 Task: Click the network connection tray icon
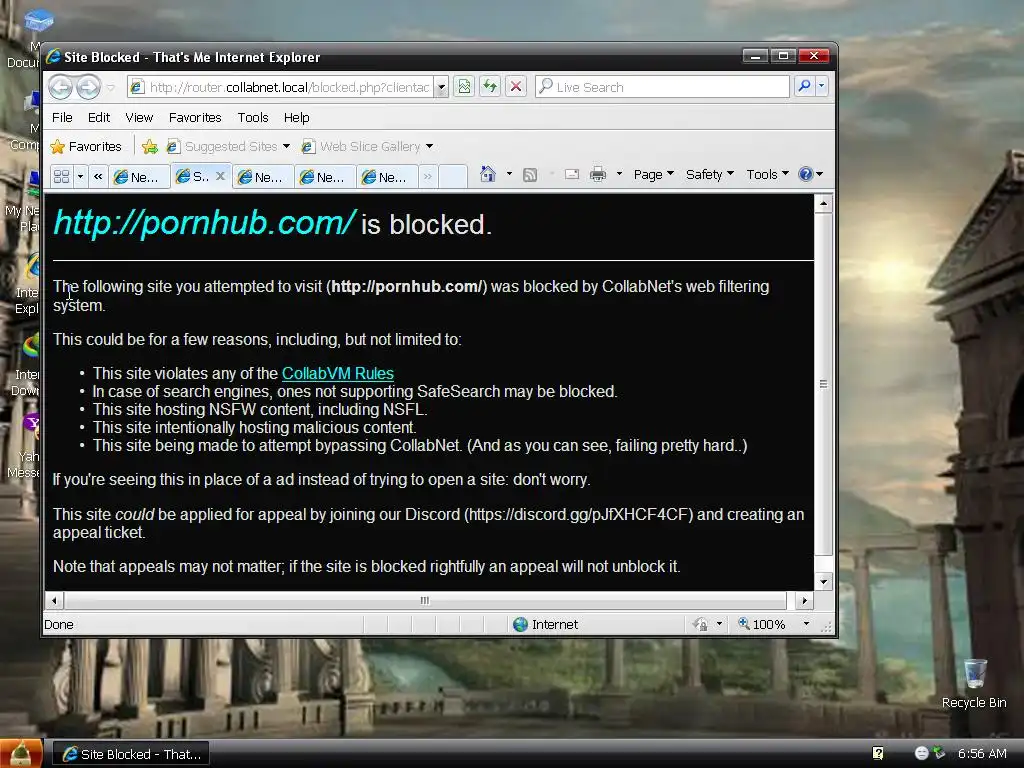938,753
